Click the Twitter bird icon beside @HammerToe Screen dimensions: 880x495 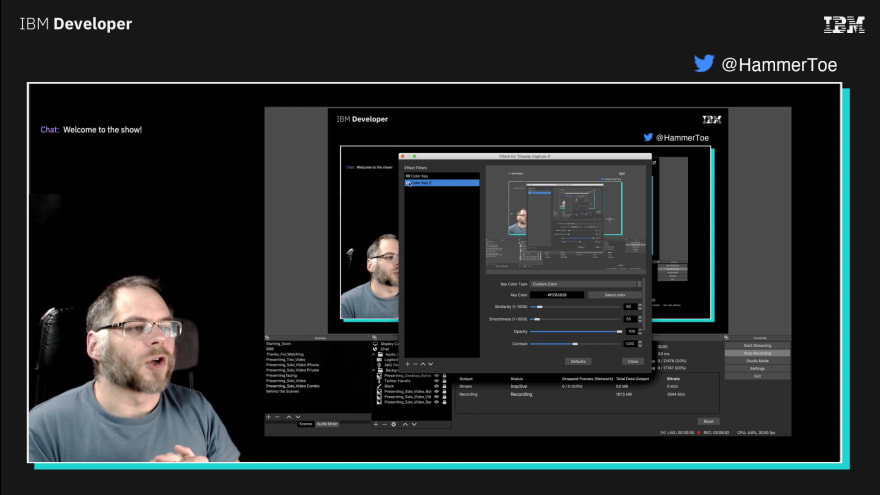pyautogui.click(x=704, y=63)
